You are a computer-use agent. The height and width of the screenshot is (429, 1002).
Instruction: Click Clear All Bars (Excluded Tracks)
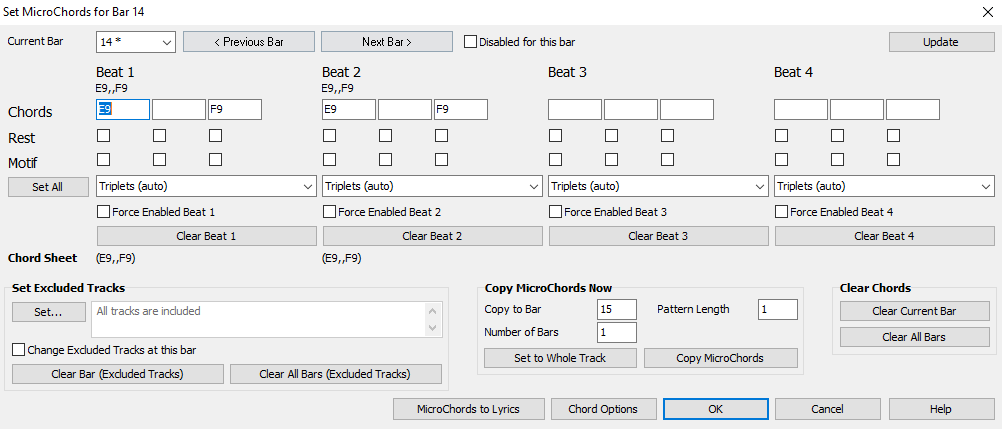[x=335, y=374]
